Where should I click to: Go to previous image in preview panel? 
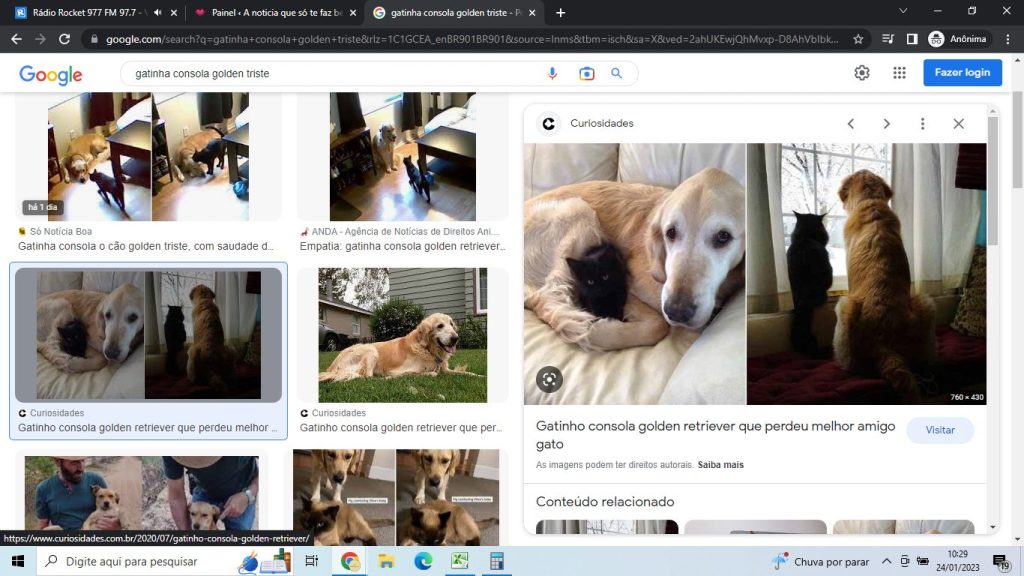(851, 124)
